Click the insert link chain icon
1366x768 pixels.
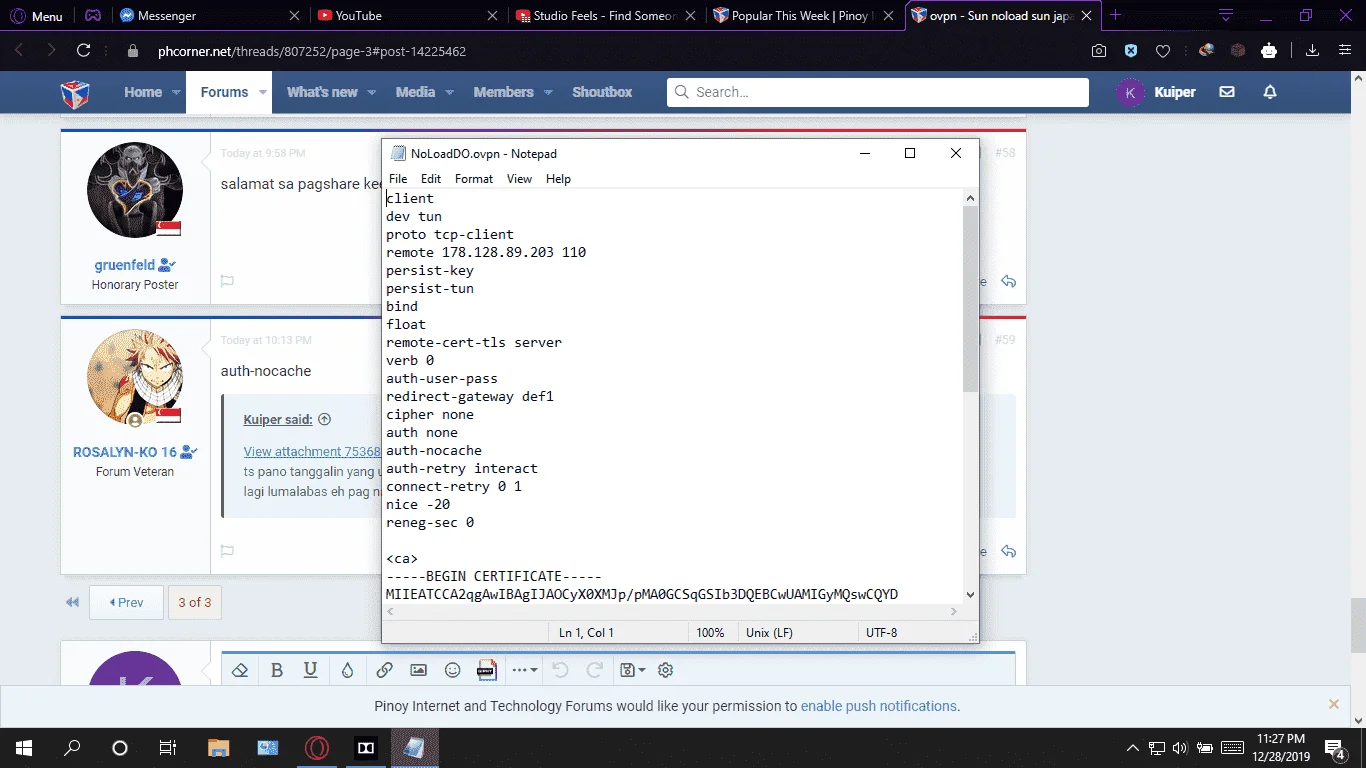click(x=384, y=670)
